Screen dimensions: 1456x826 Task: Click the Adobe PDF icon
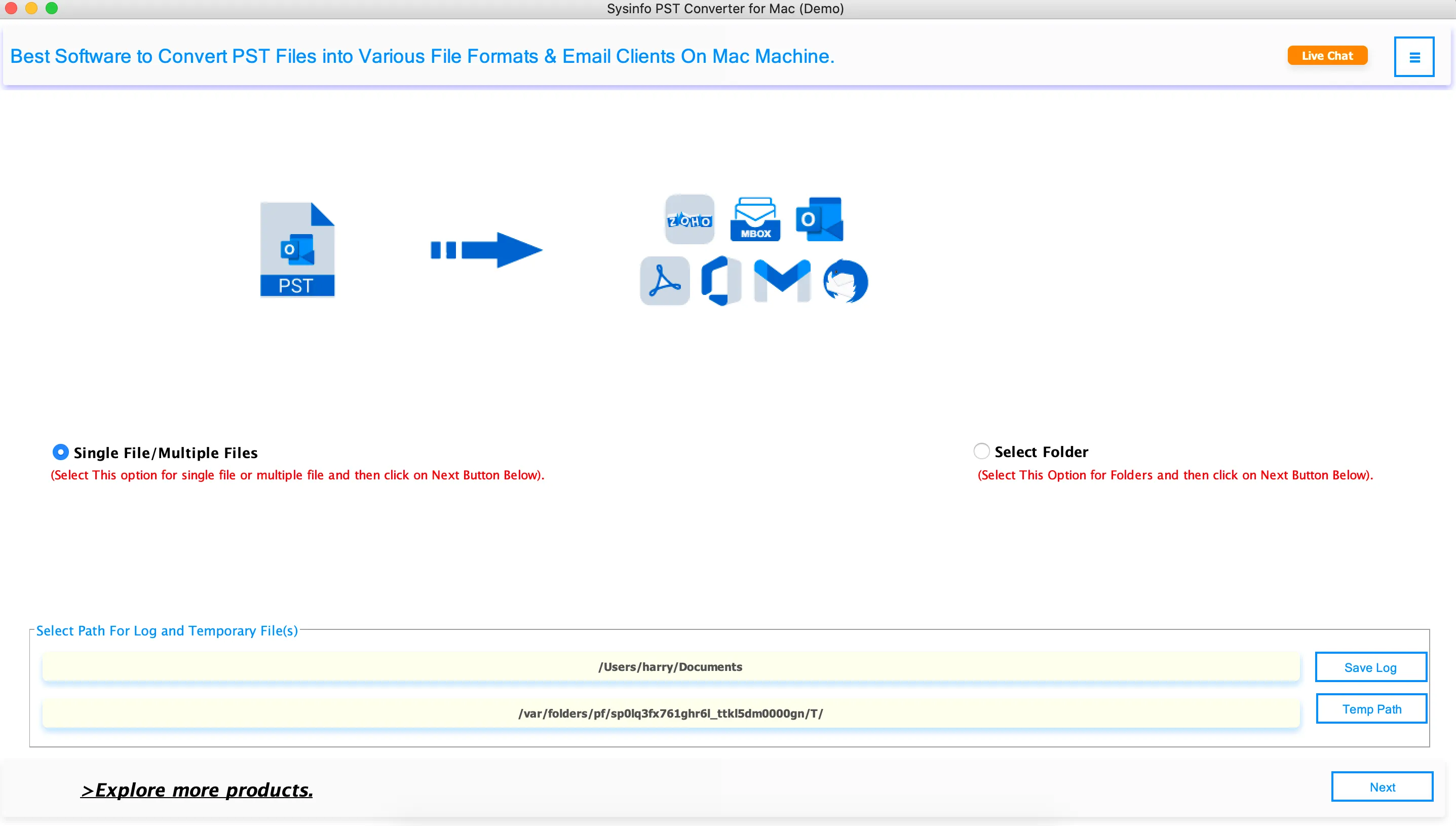665,281
